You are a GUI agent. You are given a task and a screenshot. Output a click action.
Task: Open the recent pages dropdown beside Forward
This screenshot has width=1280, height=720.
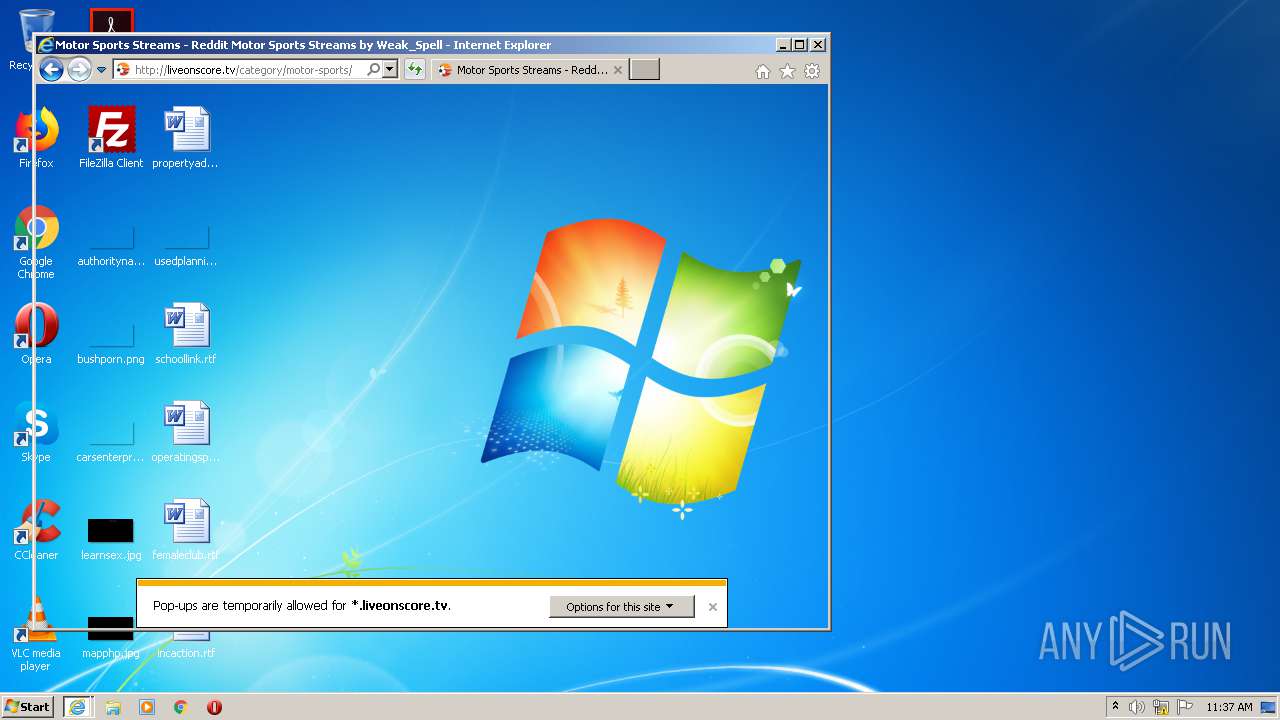coord(101,70)
